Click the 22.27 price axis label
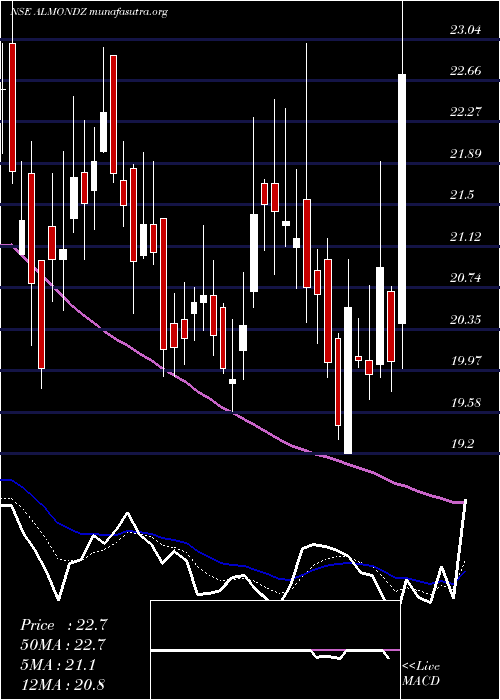The image size is (500, 700). (466, 112)
